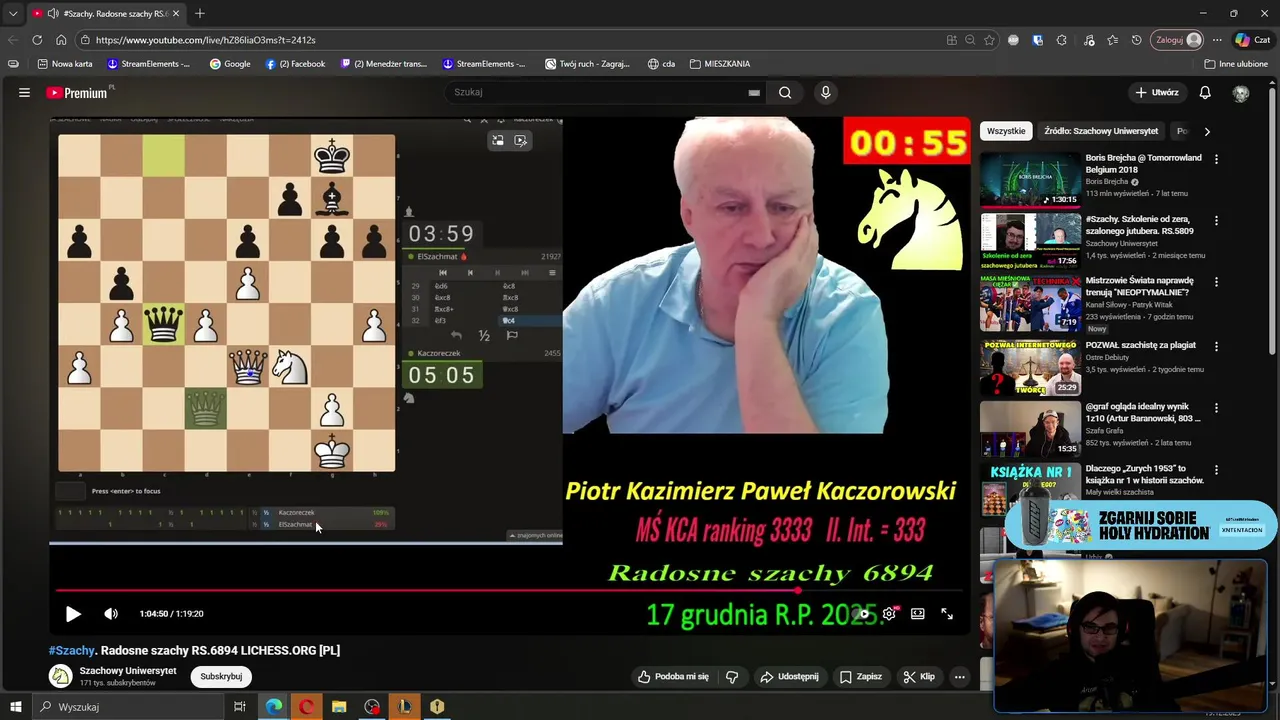Image resolution: width=1280 pixels, height=720 pixels.
Task: Go to YouTube Premium home logo
Action: (x=77, y=92)
